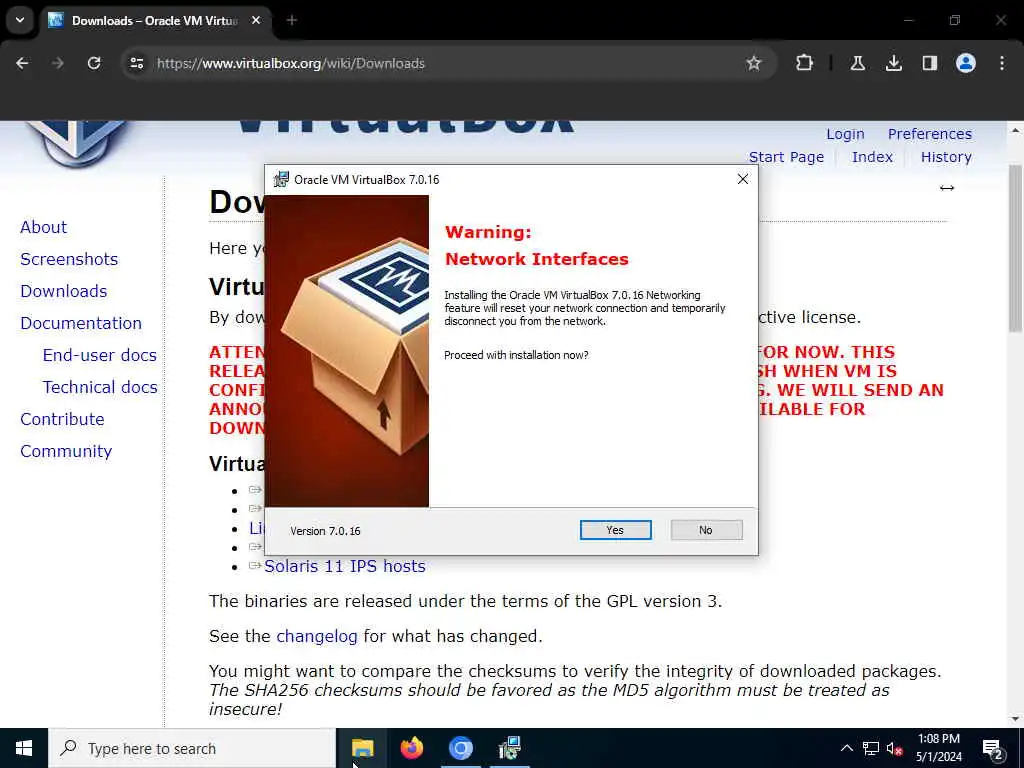This screenshot has height=768, width=1024.
Task: Open a new browser tab
Action: click(x=292, y=20)
